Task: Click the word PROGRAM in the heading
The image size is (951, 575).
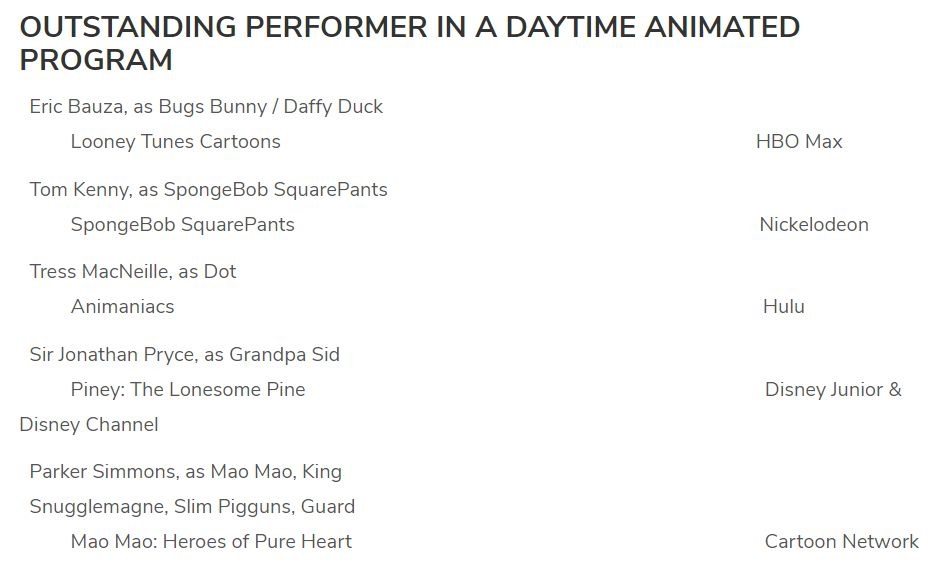Action: (96, 60)
